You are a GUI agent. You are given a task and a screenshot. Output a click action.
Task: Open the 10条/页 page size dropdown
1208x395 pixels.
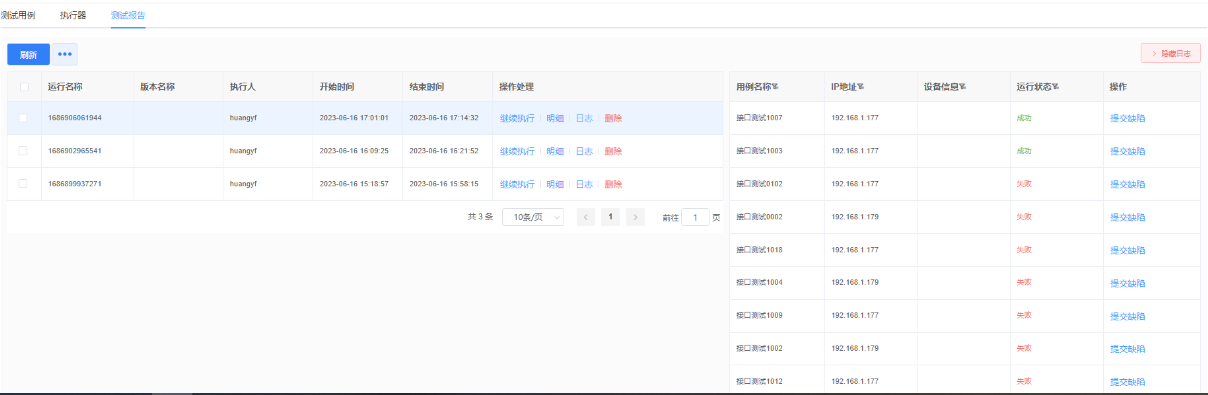click(533, 217)
